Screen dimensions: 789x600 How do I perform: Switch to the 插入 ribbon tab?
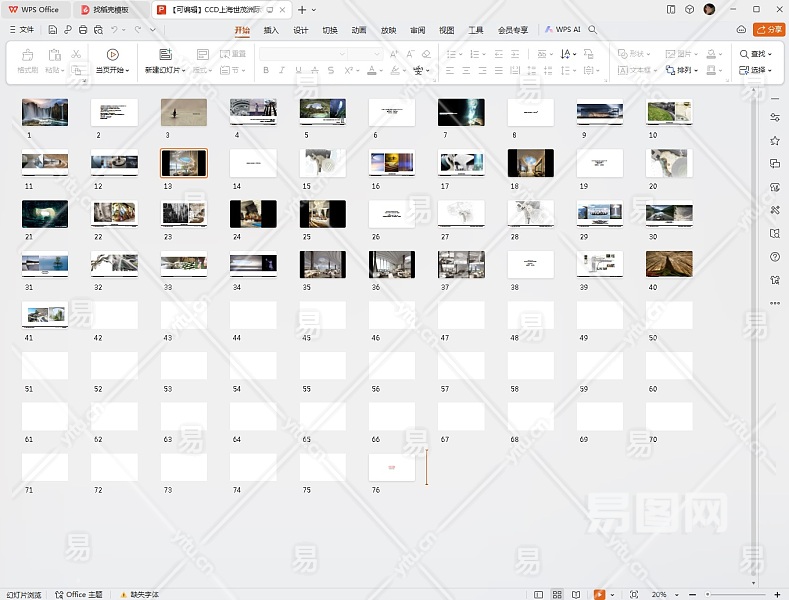pyautogui.click(x=271, y=30)
